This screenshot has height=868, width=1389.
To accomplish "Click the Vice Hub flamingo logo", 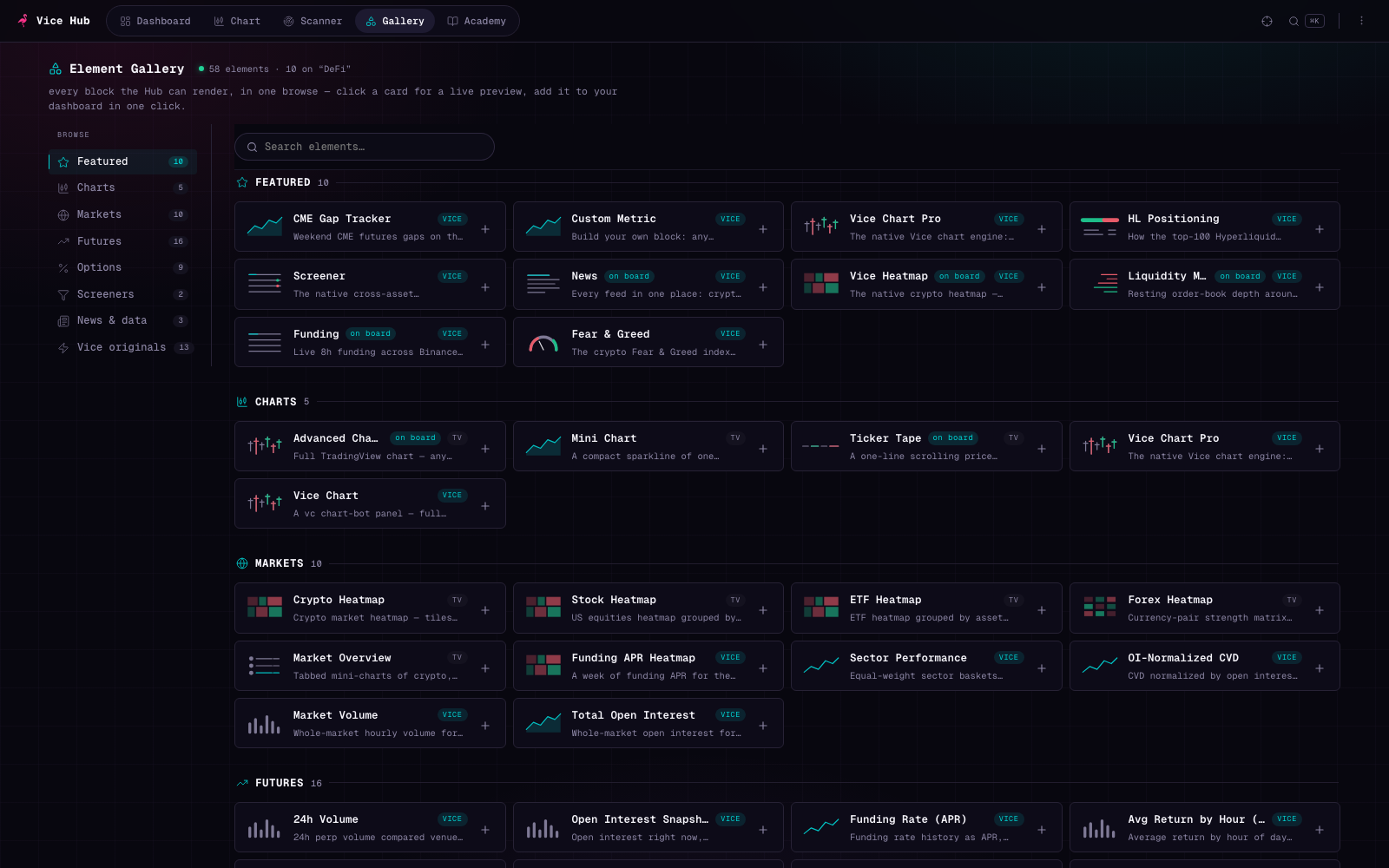I will point(23,20).
